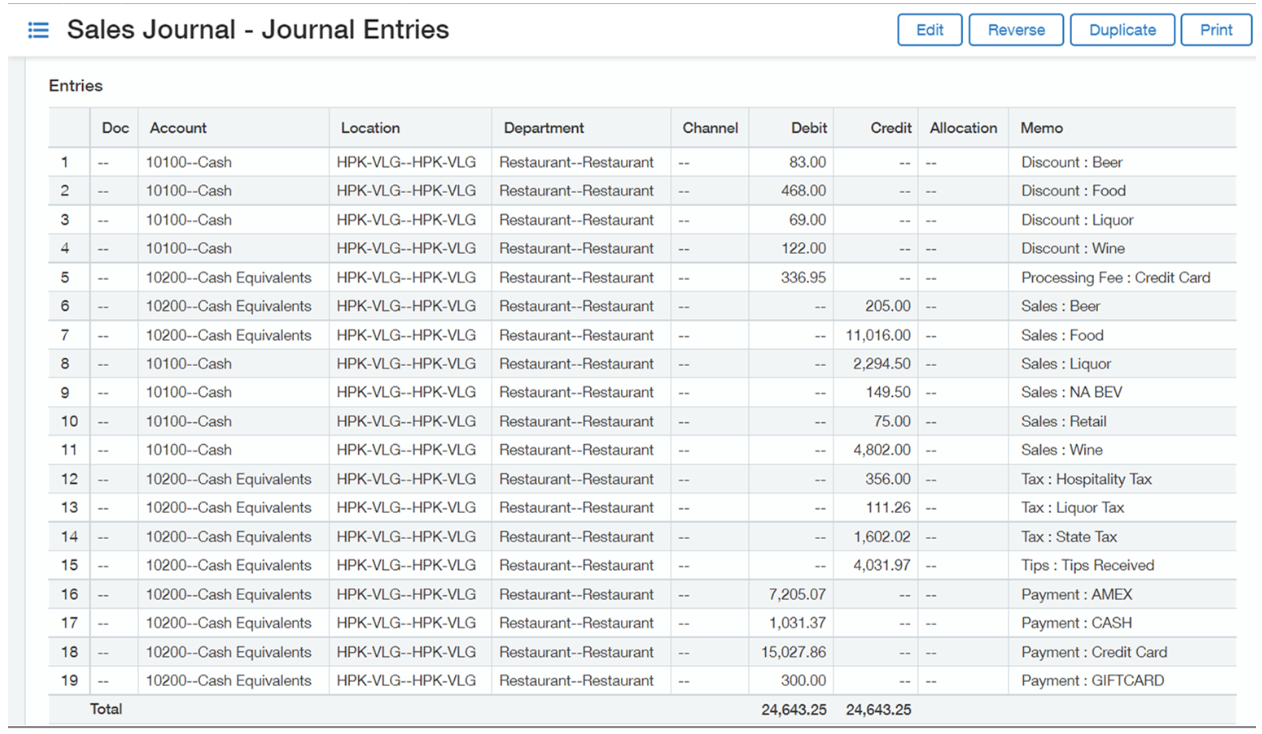Click the Duplicate button
Screen dimensions: 1262x734
(1122, 29)
